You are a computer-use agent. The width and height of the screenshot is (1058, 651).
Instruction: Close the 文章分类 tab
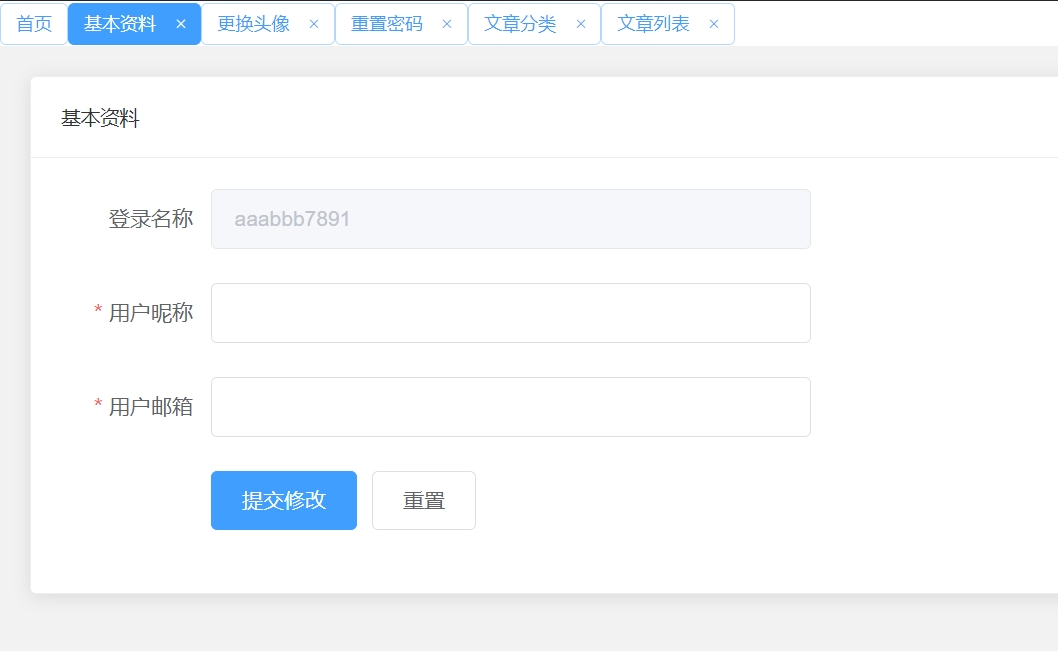[x=580, y=24]
